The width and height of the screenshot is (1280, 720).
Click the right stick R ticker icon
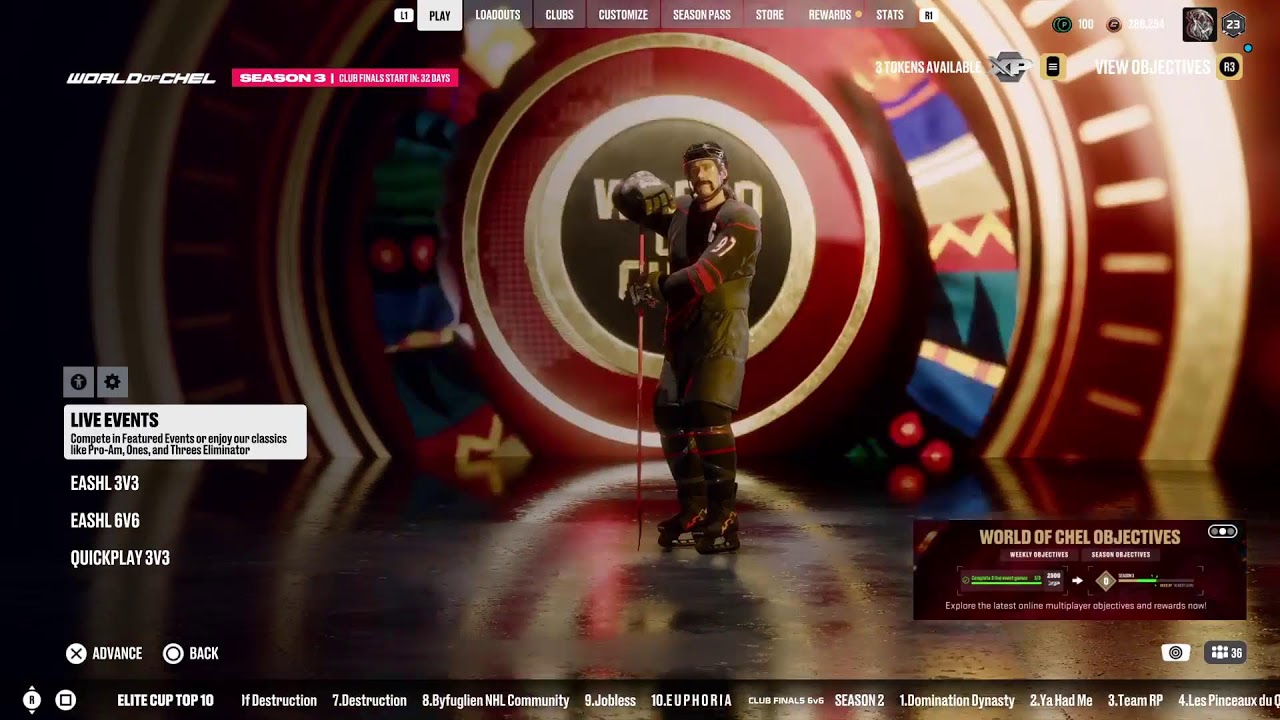pos(32,700)
